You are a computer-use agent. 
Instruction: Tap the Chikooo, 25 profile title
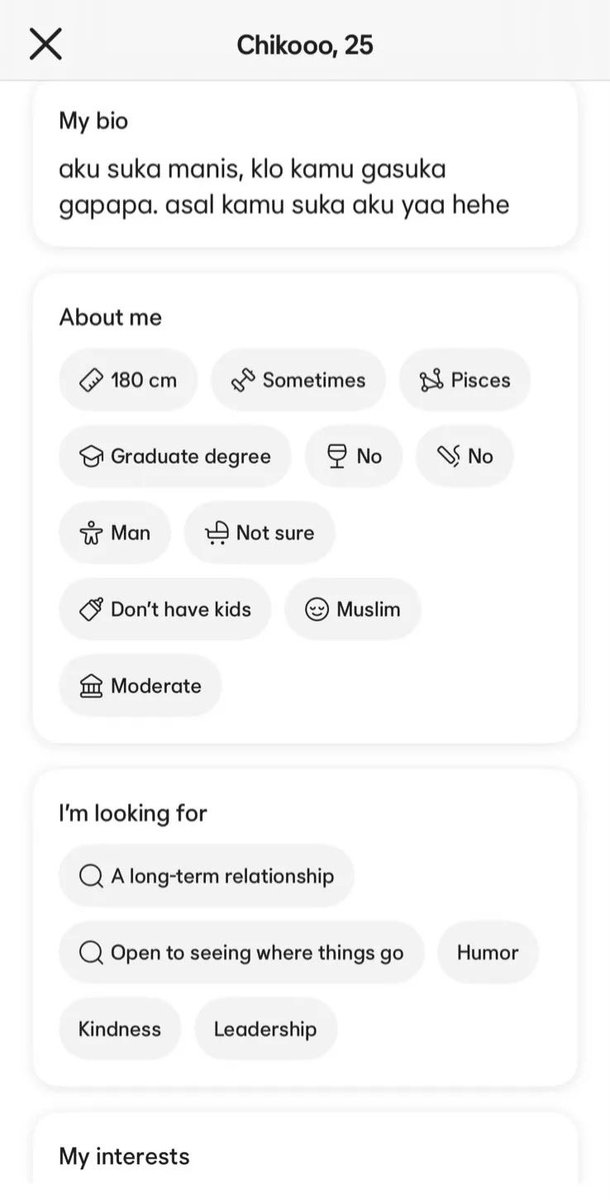pos(305,45)
